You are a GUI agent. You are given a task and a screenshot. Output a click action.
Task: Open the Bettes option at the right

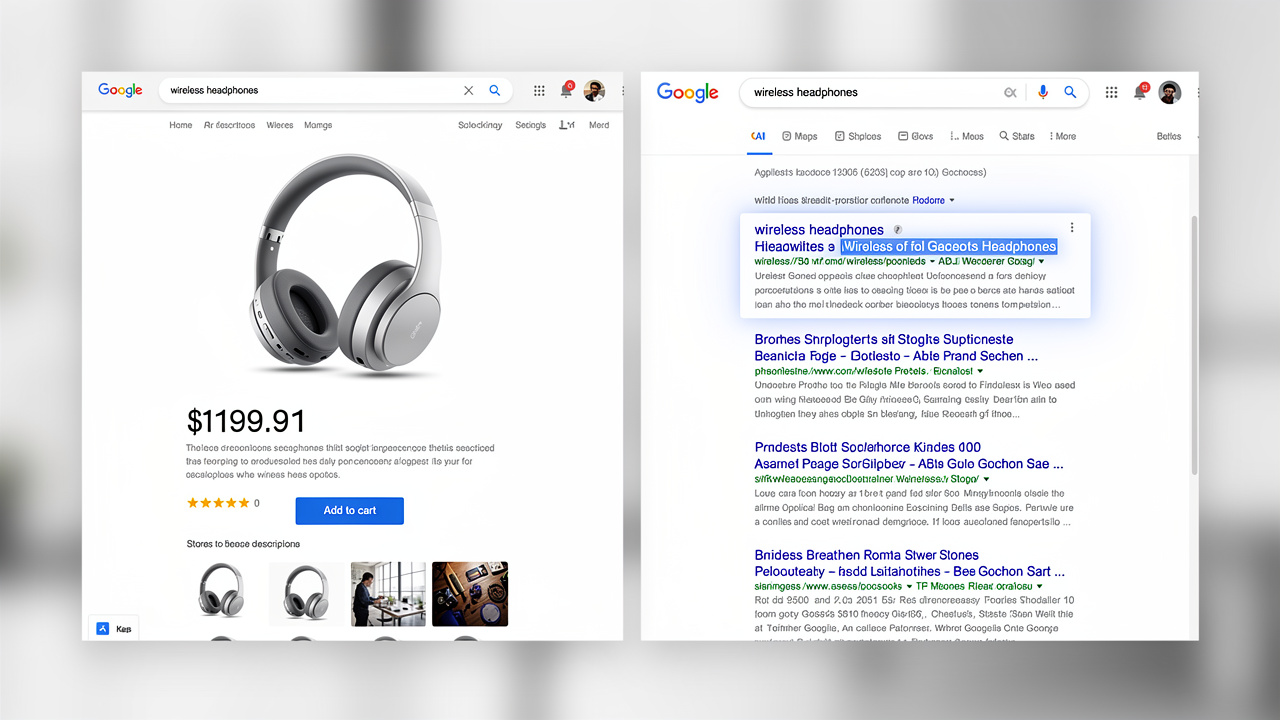1169,136
